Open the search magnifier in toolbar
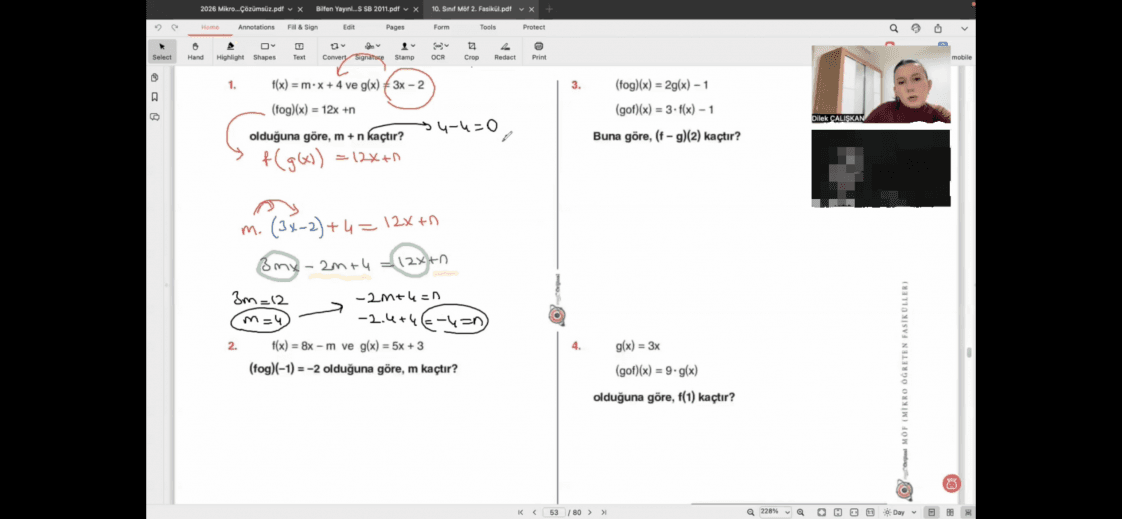This screenshot has height=519, width=1122. coord(894,28)
